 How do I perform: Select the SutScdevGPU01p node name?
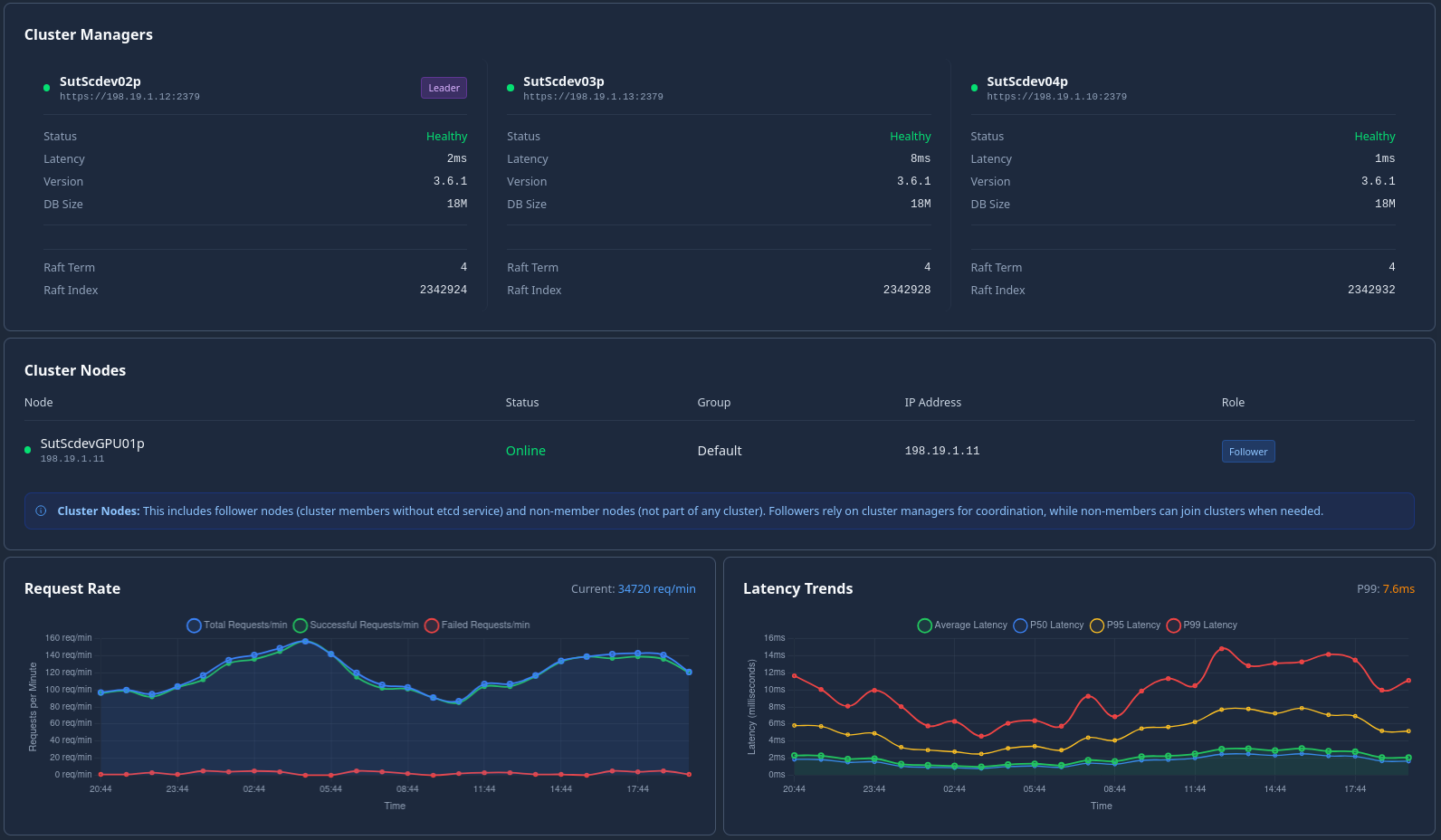click(x=92, y=444)
